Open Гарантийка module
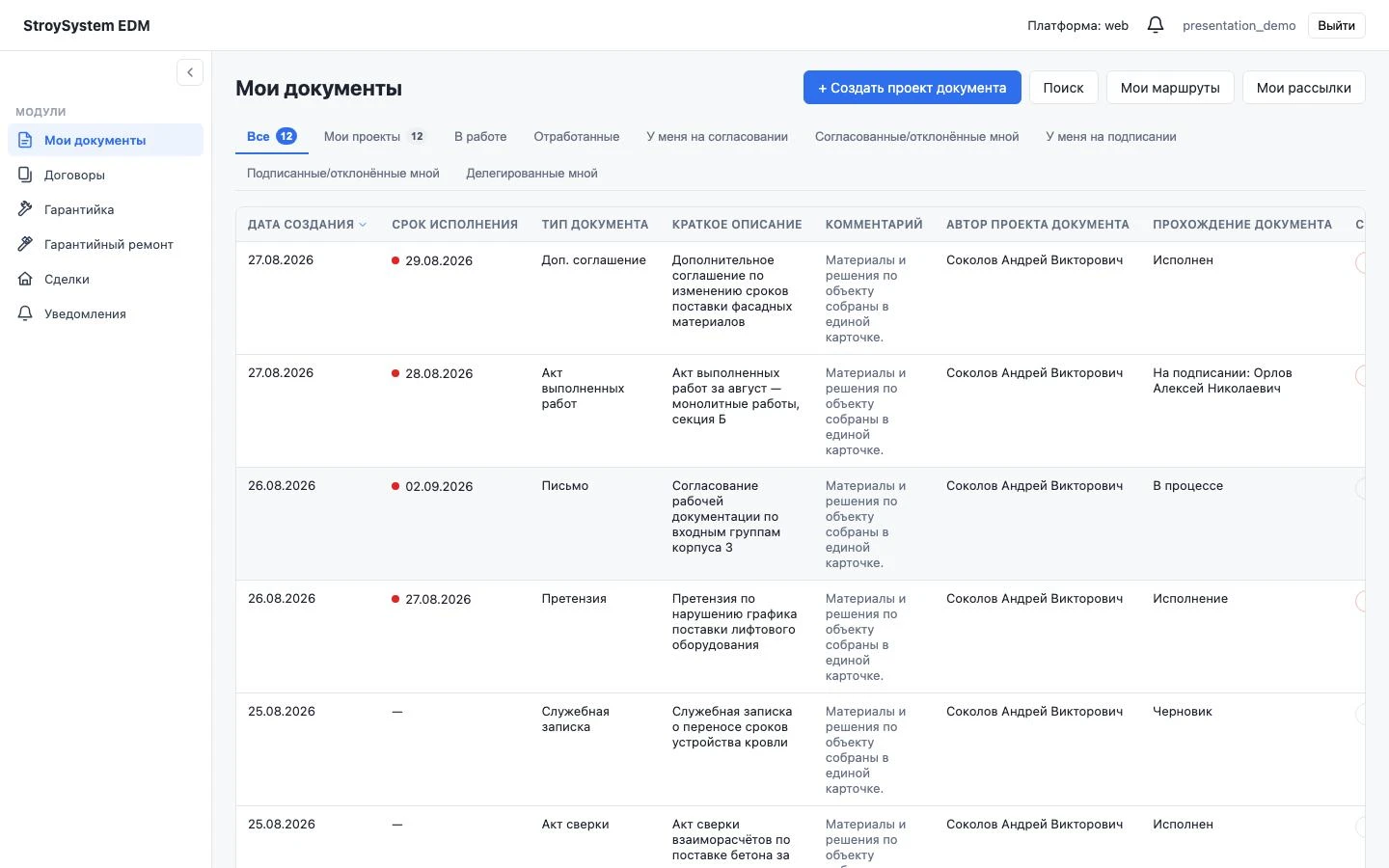Viewport: 1389px width, 868px height. (x=106, y=209)
